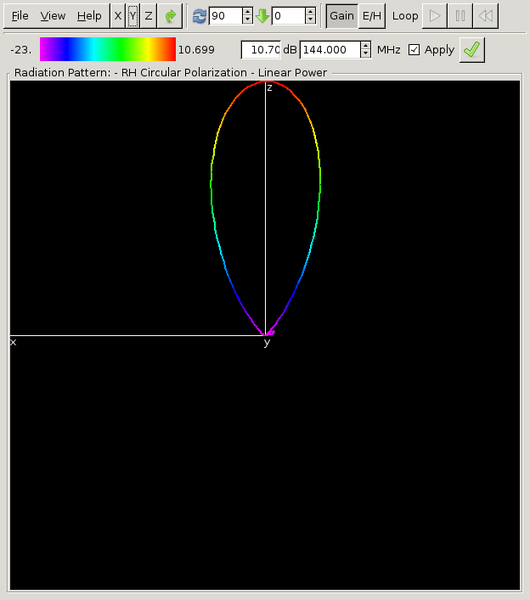
Task: Open the View menu
Action: coord(53,16)
